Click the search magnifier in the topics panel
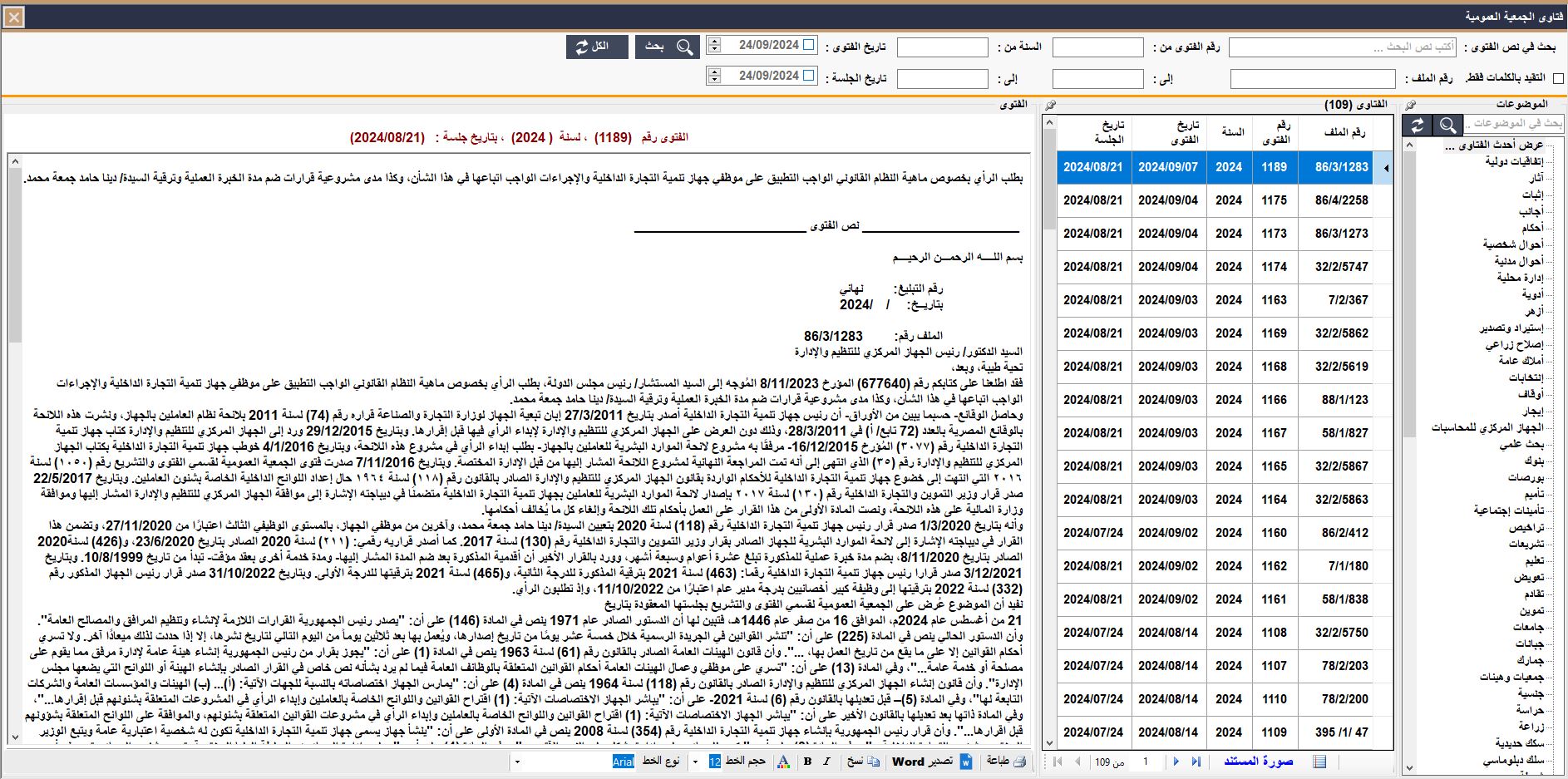 (x=1447, y=125)
